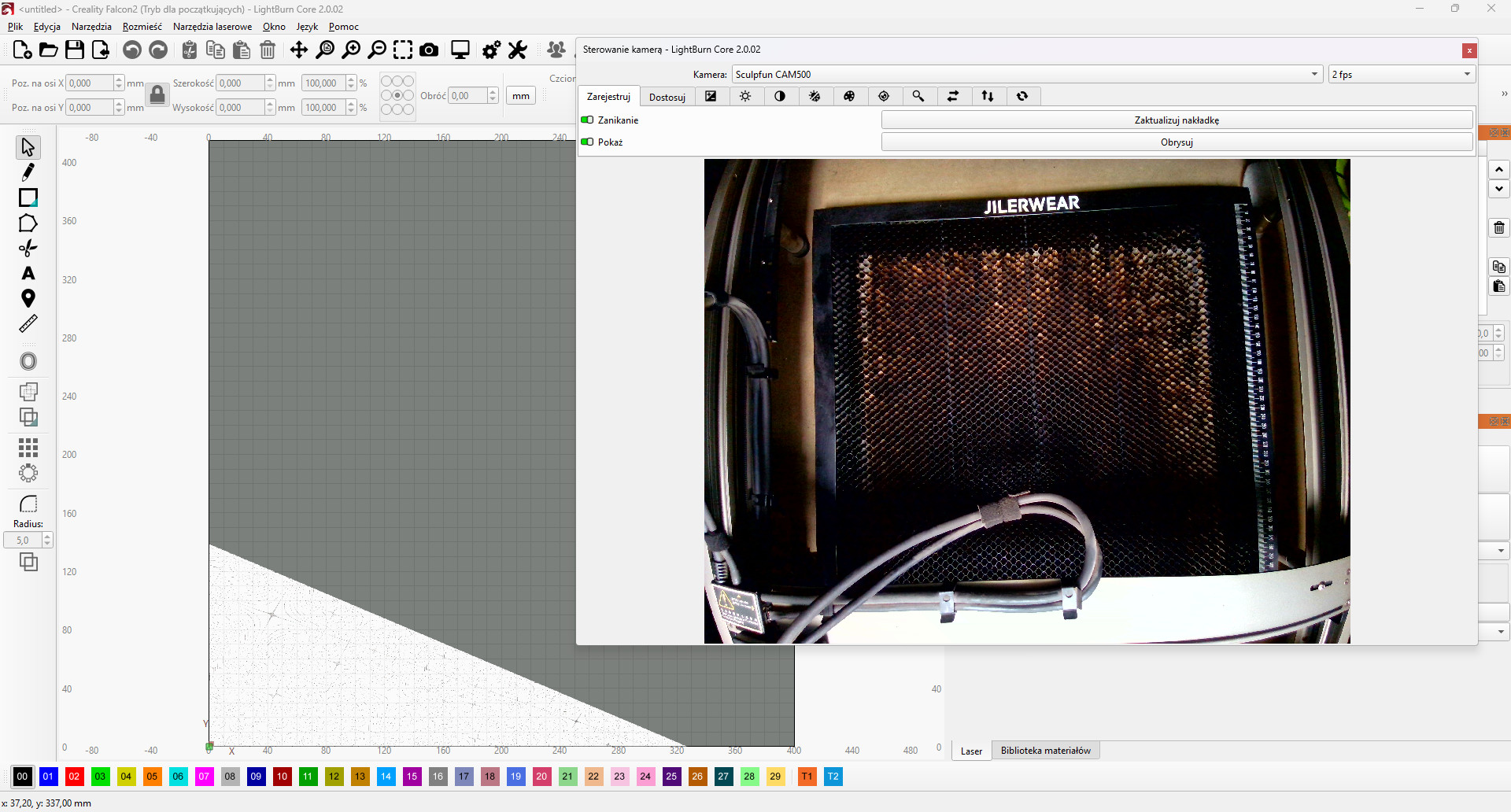Create a new file from toolbar
This screenshot has height=812, width=1511.
point(22,50)
